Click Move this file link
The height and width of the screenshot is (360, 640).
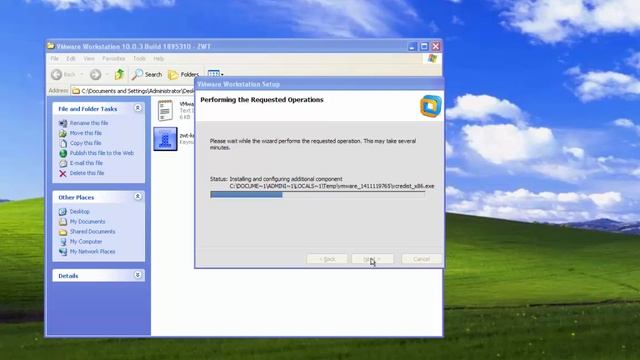click(86, 133)
